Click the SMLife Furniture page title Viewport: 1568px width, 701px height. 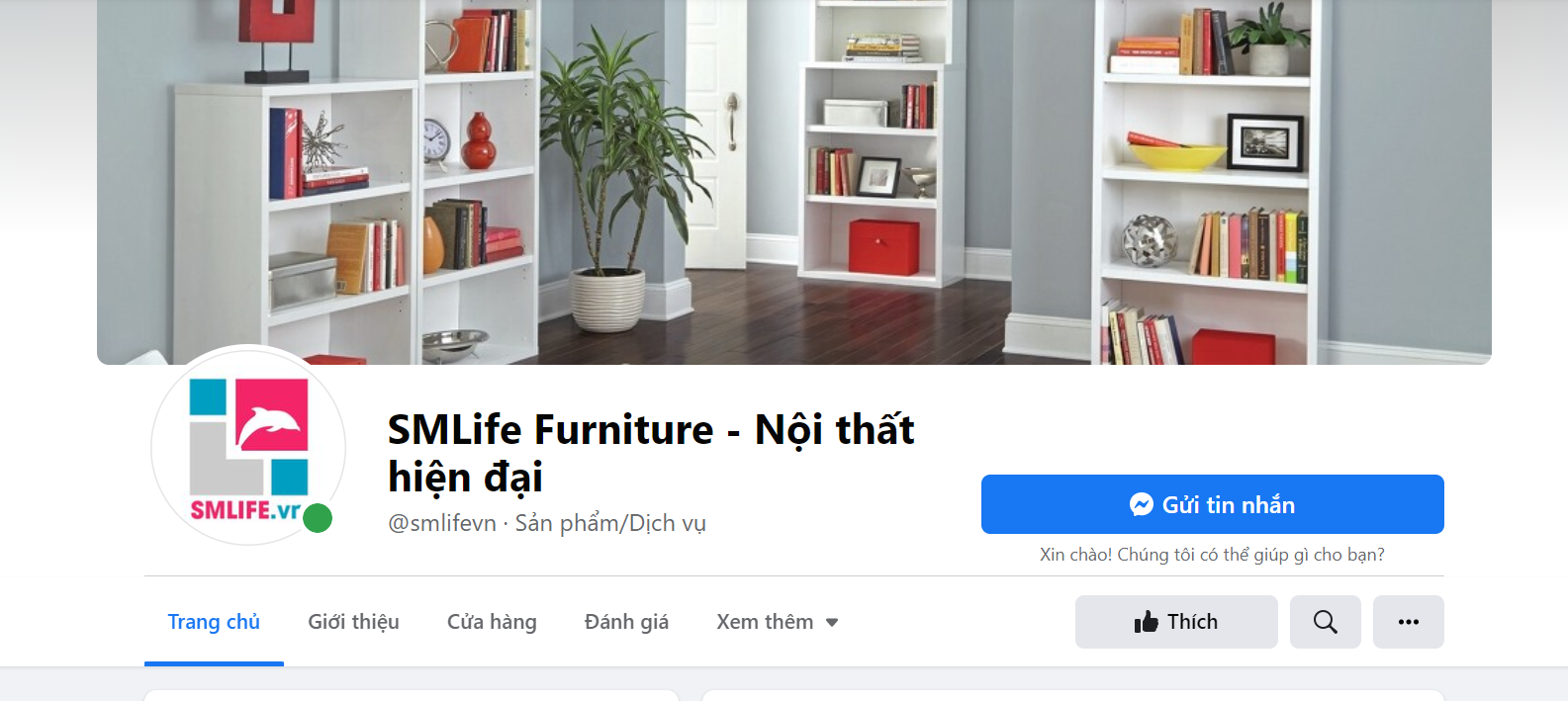pos(651,453)
